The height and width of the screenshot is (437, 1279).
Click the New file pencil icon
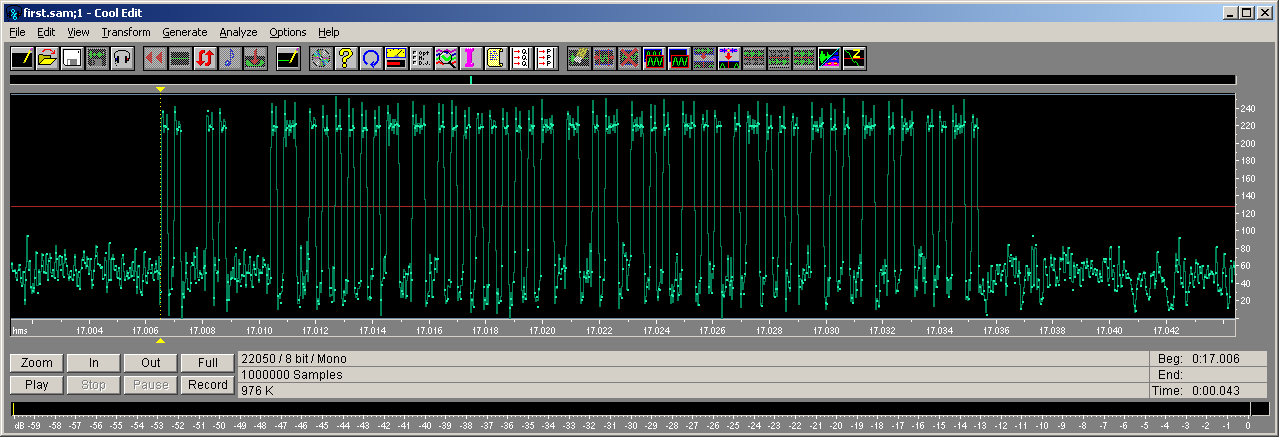pos(22,58)
